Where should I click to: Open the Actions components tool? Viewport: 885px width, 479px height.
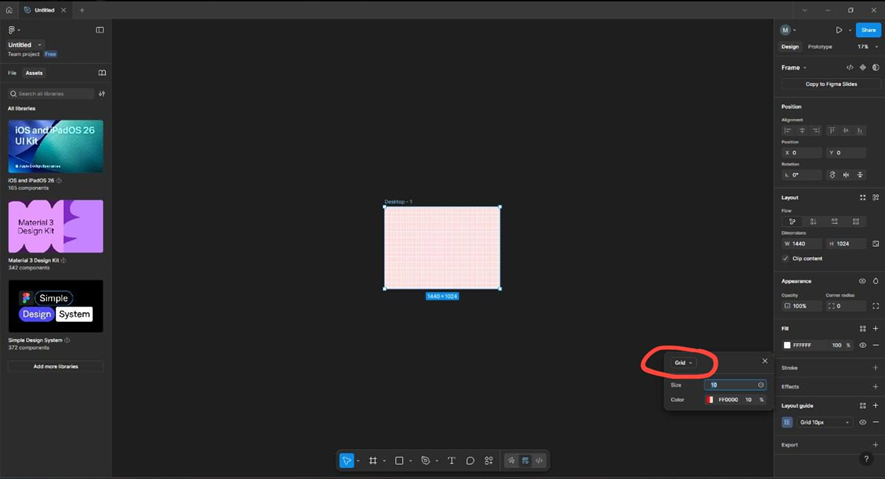click(489, 460)
